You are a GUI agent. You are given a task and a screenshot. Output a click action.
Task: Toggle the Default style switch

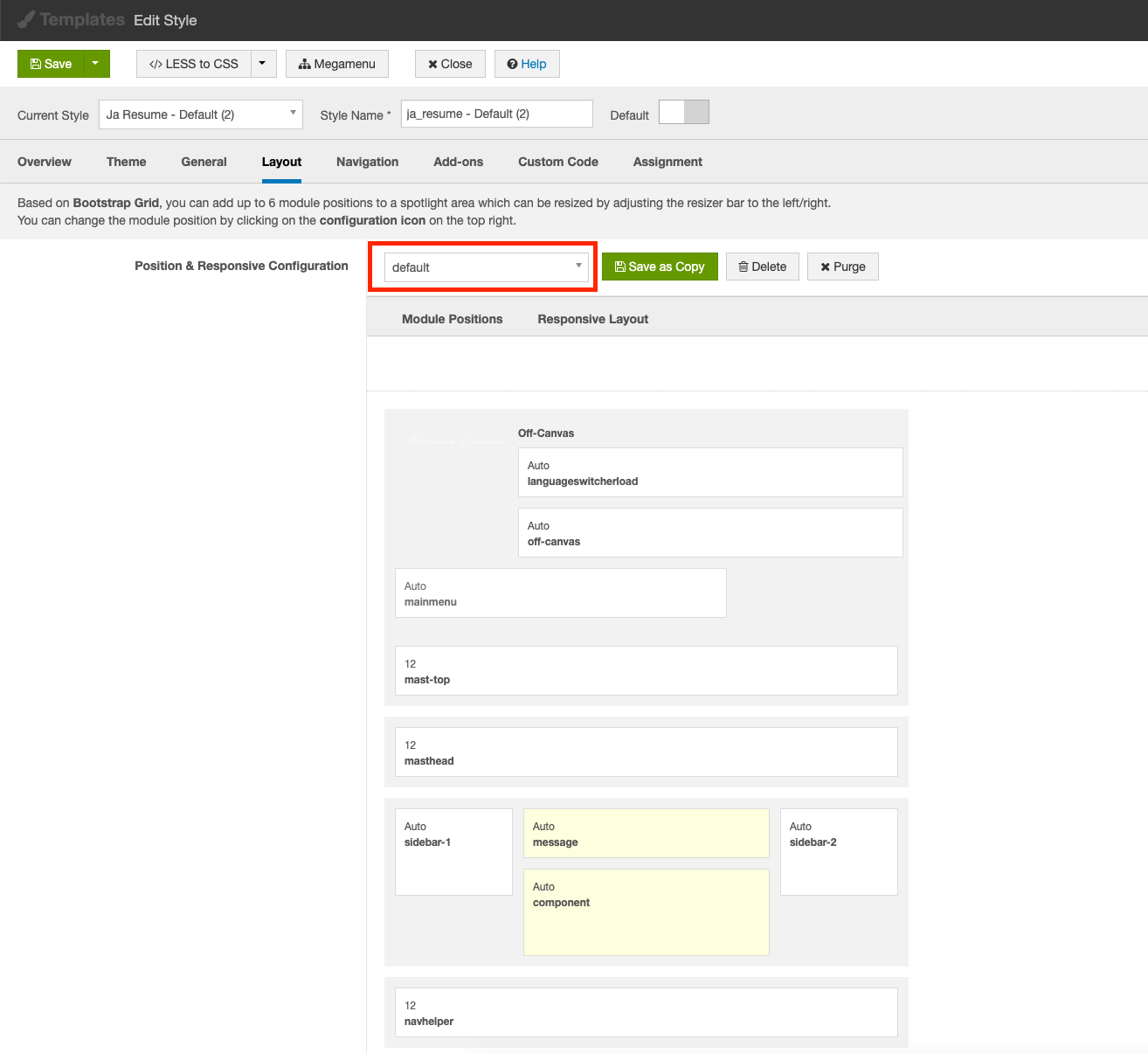pos(683,113)
